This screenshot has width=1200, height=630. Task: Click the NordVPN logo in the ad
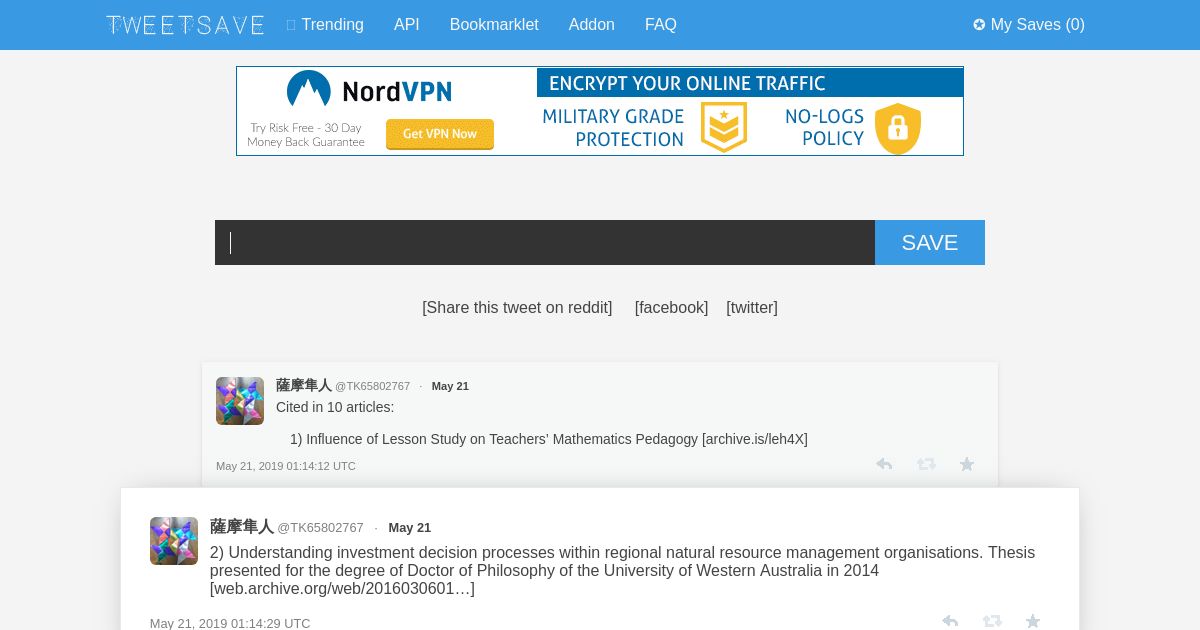coord(369,91)
